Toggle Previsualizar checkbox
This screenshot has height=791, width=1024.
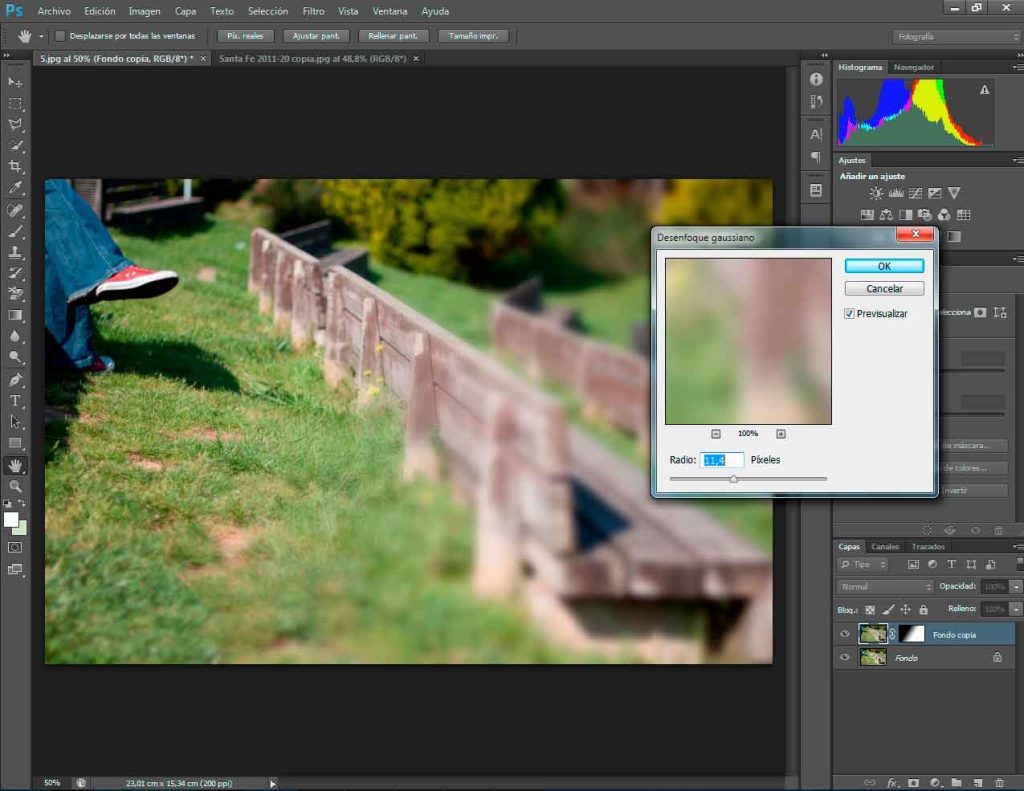point(849,314)
